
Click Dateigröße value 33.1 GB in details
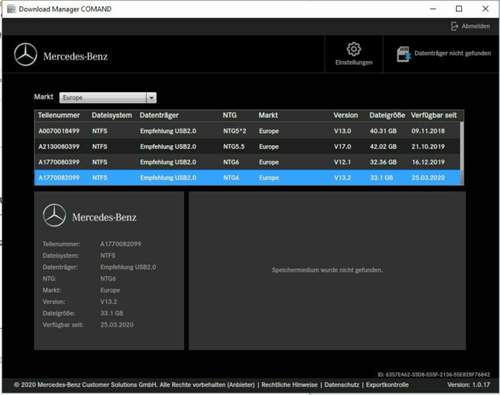click(x=112, y=313)
